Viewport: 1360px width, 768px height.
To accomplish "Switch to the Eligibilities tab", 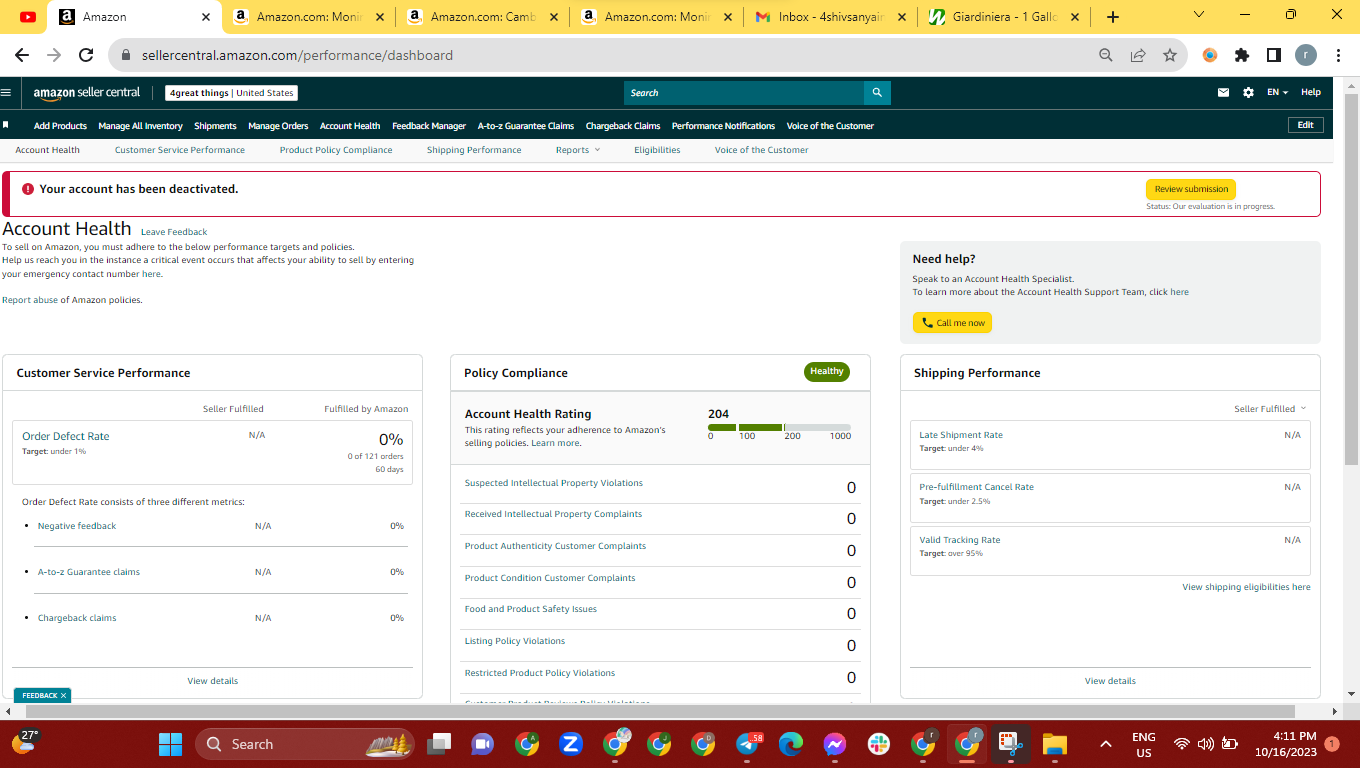I will coord(657,150).
